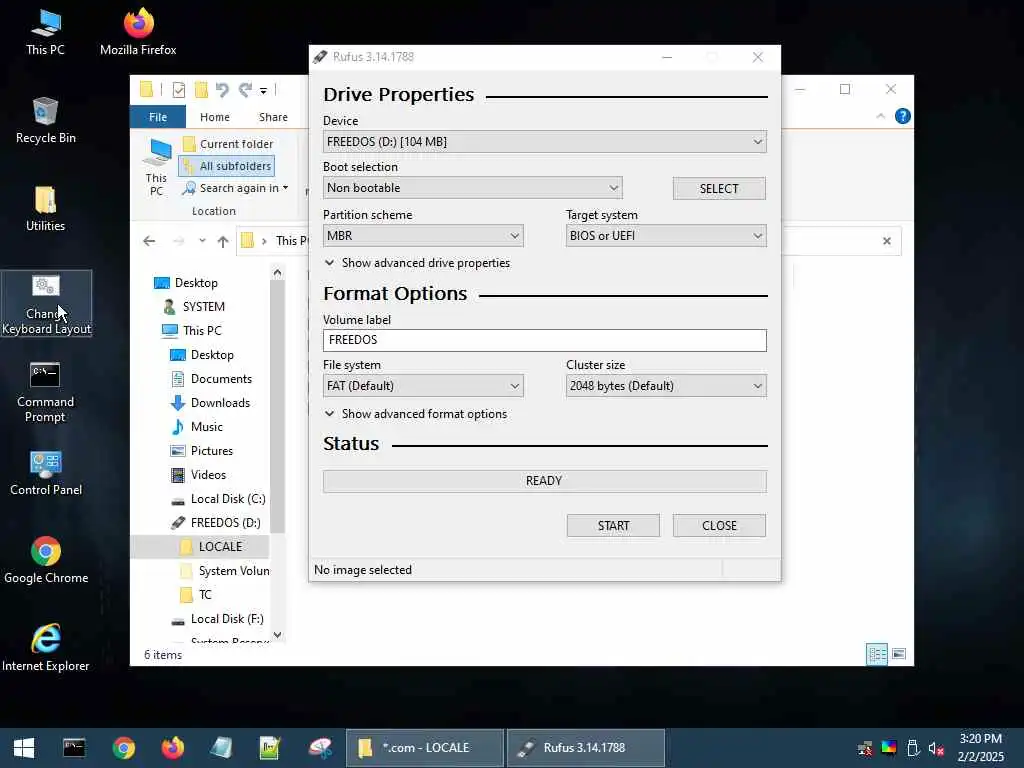Image resolution: width=1024 pixels, height=768 pixels.
Task: Open the Explorer File tab
Action: 157,117
